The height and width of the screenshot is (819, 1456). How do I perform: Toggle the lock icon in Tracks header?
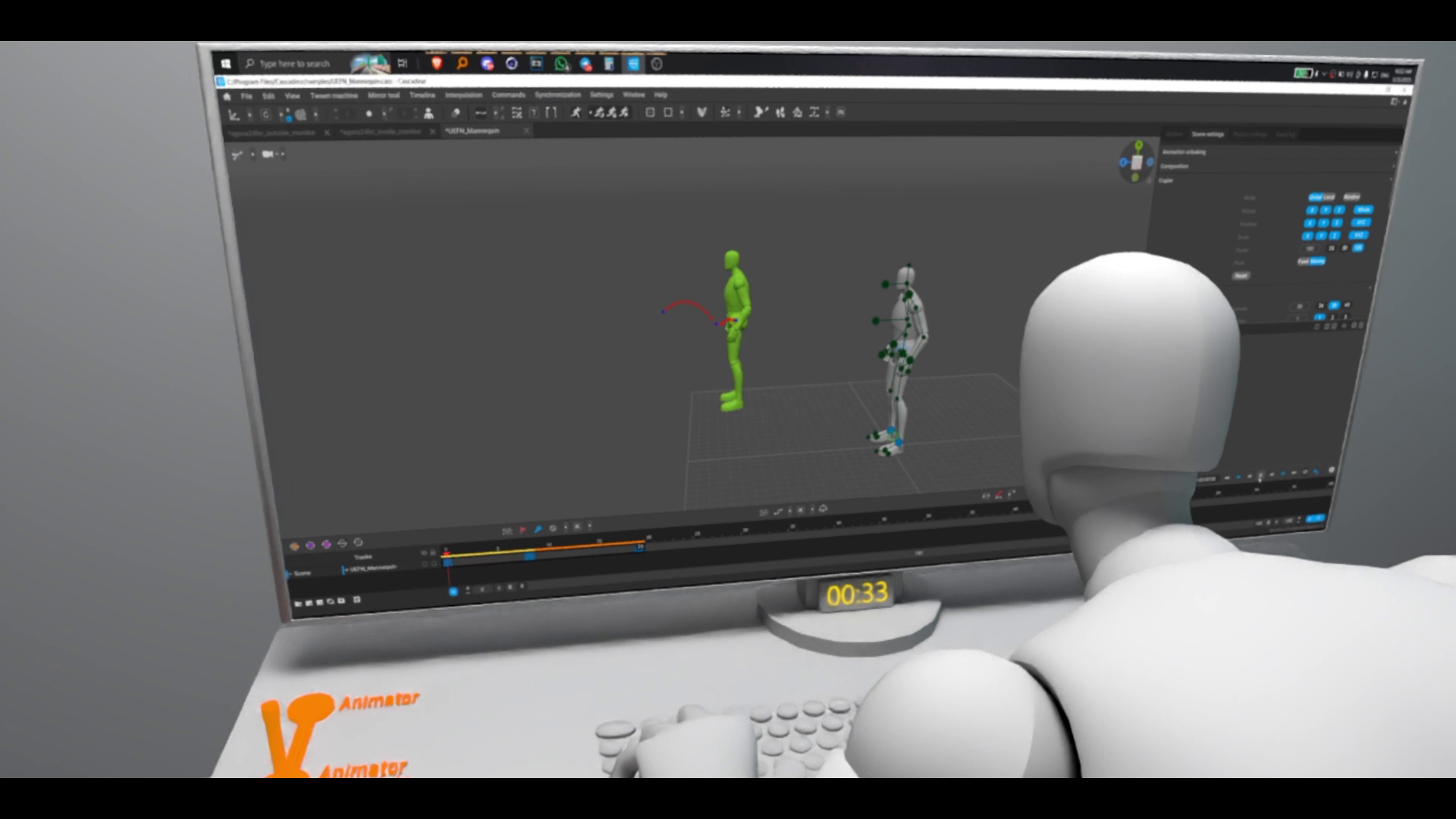[433, 552]
